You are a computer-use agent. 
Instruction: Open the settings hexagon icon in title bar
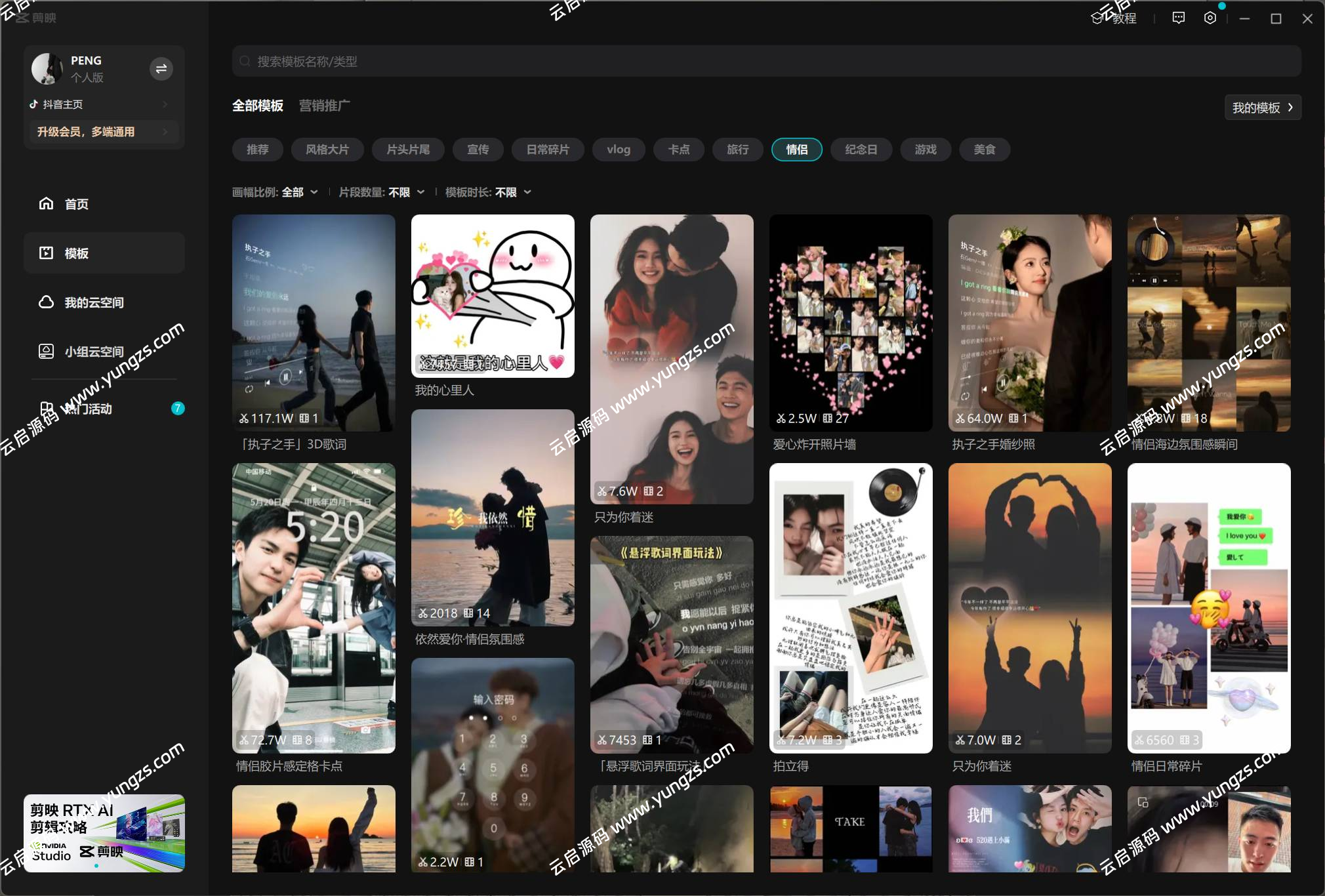coord(1210,18)
